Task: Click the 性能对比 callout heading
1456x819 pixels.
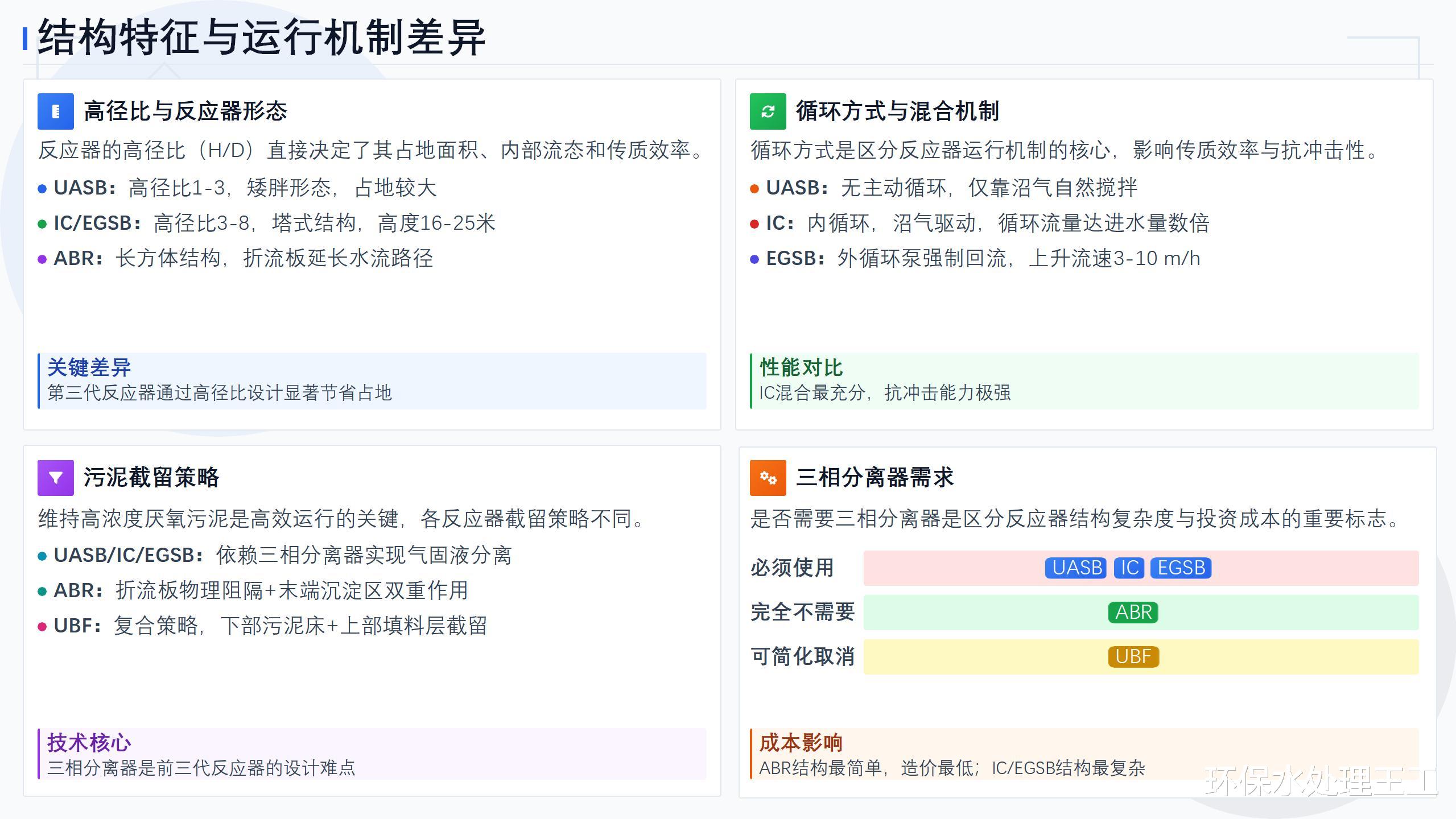Action: pos(801,367)
